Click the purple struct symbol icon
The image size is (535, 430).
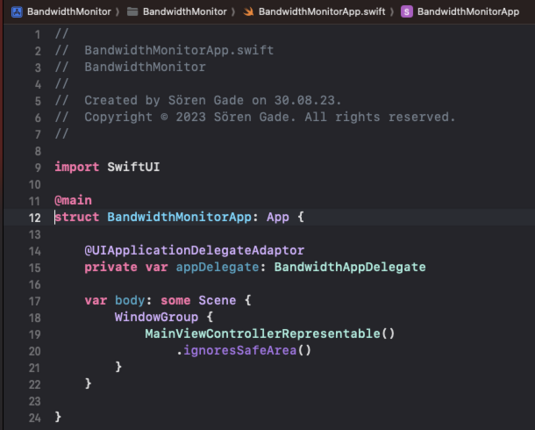(407, 12)
